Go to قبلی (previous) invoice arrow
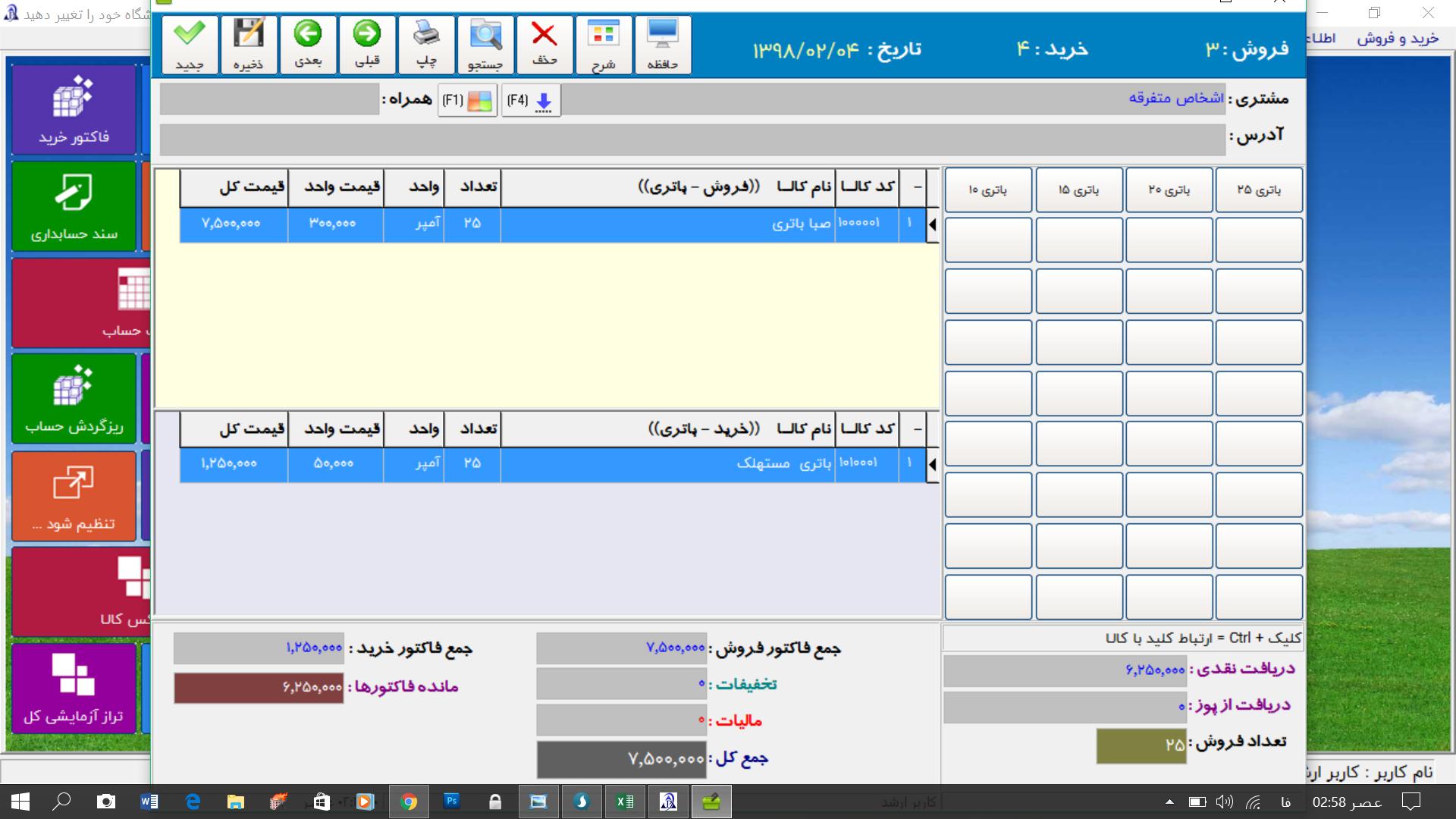Viewport: 1456px width, 819px height. click(367, 45)
